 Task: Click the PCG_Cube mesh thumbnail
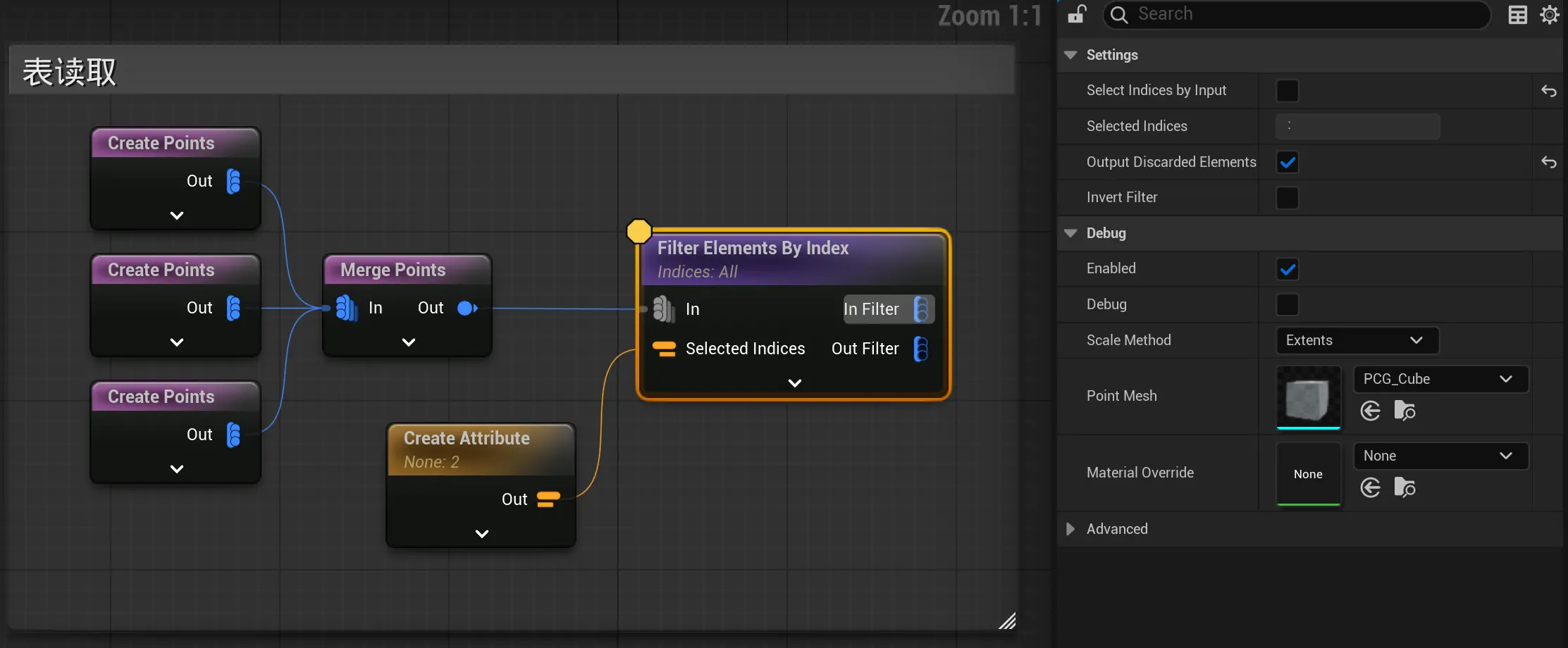(1308, 398)
